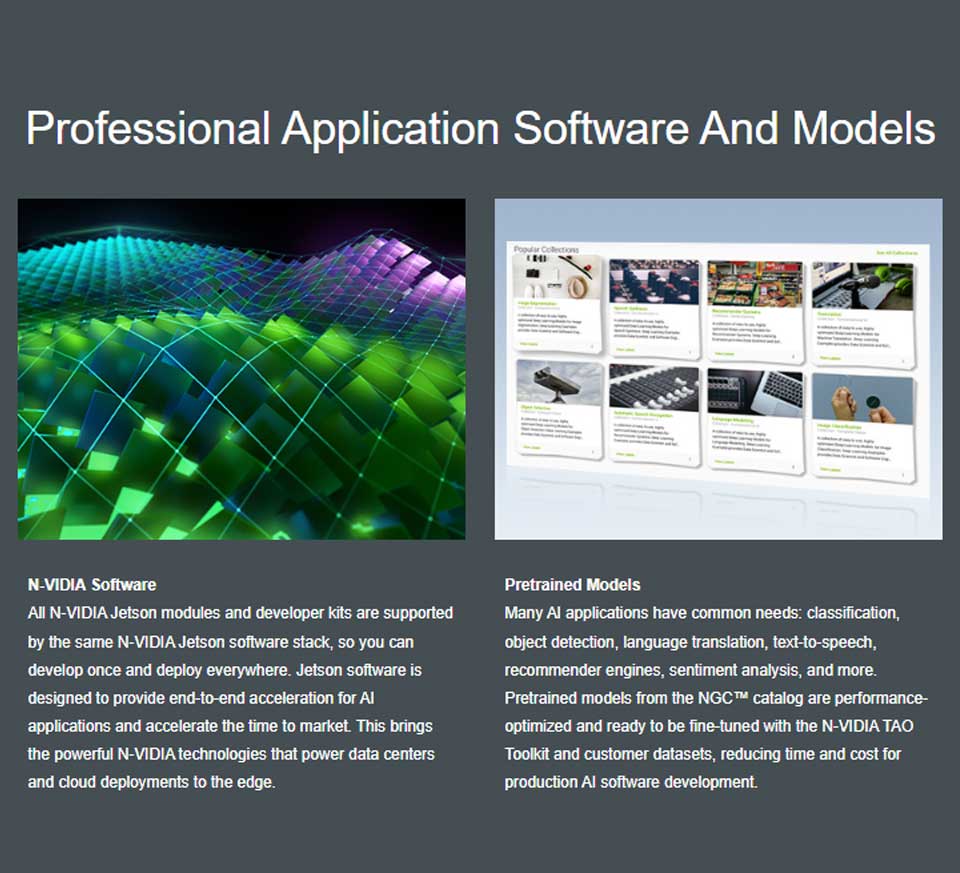Click the Image Segmentation card title

click(x=537, y=301)
